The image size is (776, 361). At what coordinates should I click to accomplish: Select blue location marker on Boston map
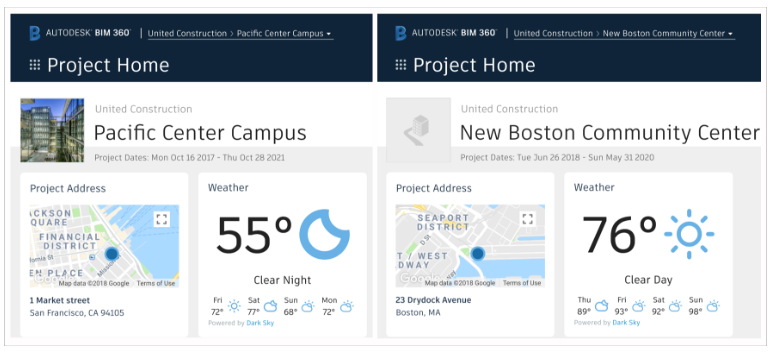478,254
